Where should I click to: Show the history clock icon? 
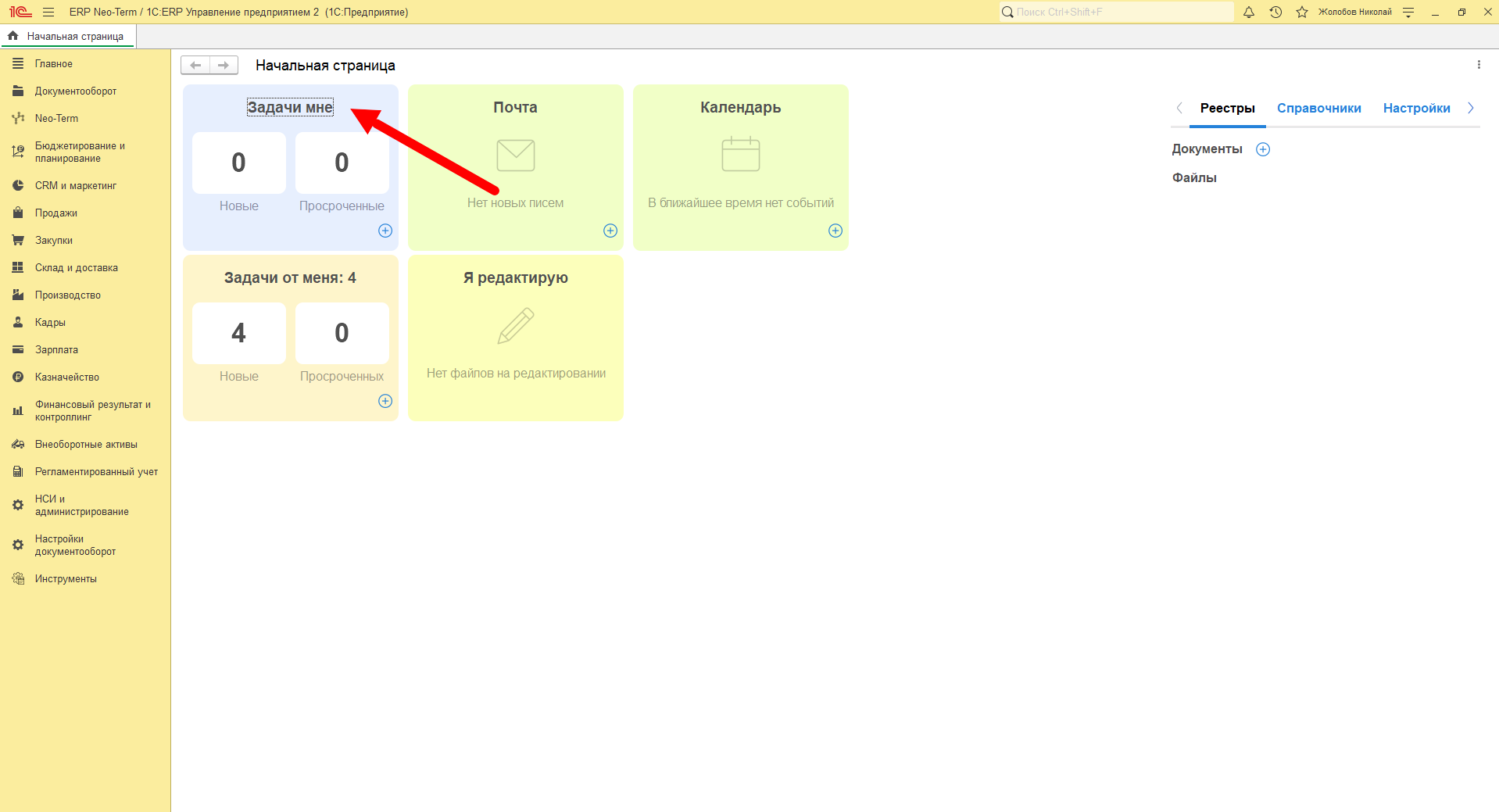click(1275, 12)
